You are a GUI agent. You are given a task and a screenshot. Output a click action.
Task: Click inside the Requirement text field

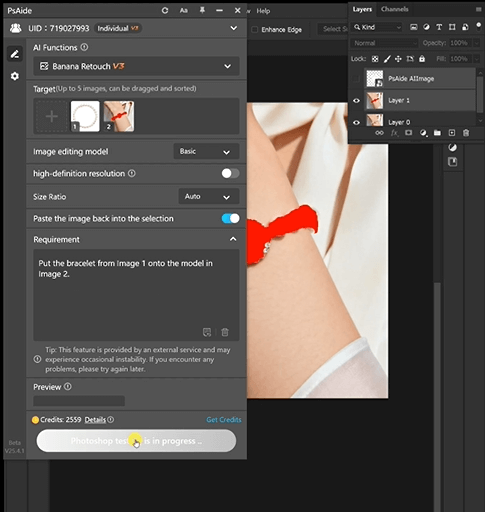point(136,295)
